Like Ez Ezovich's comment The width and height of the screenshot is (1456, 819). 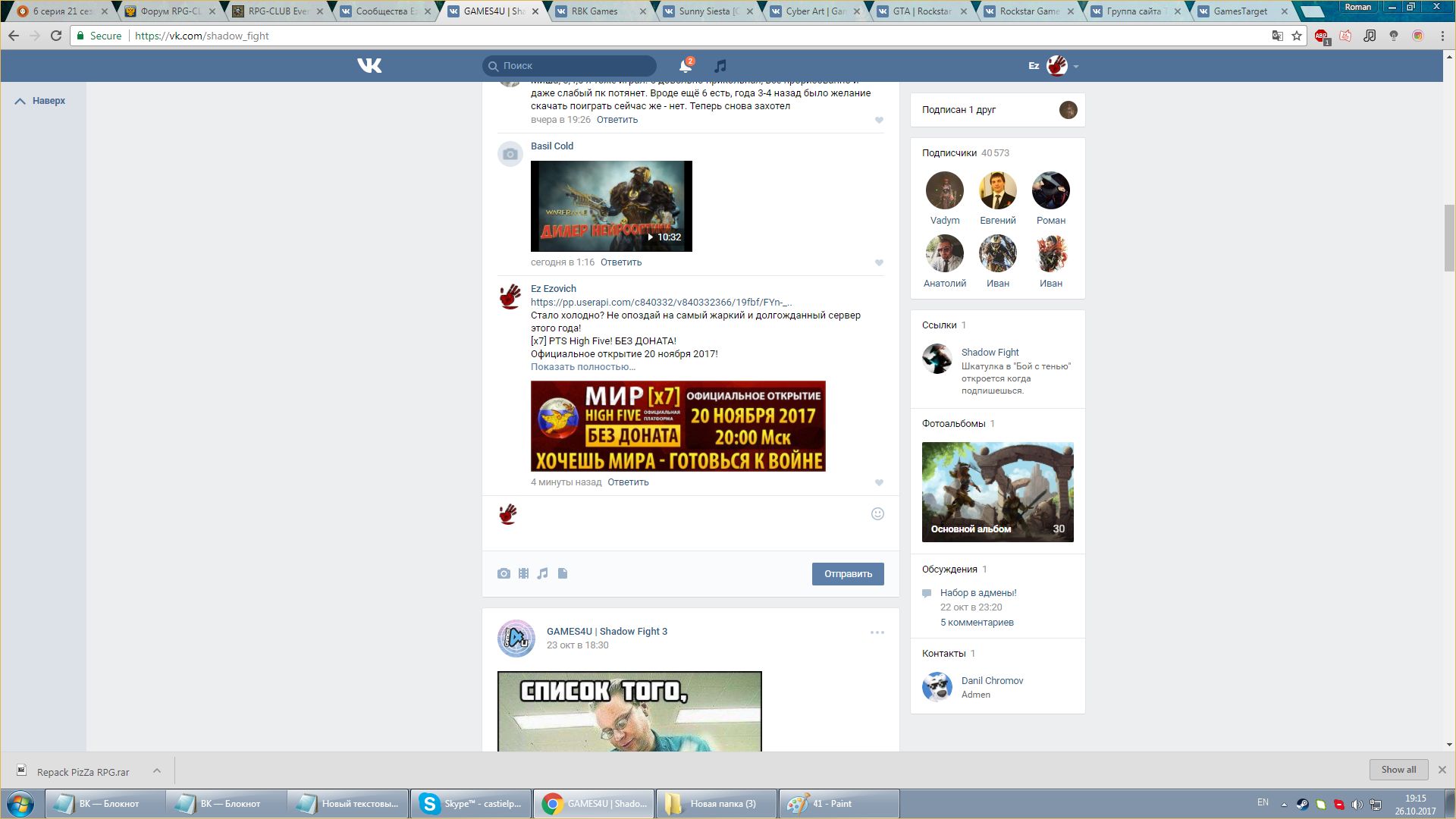(879, 483)
